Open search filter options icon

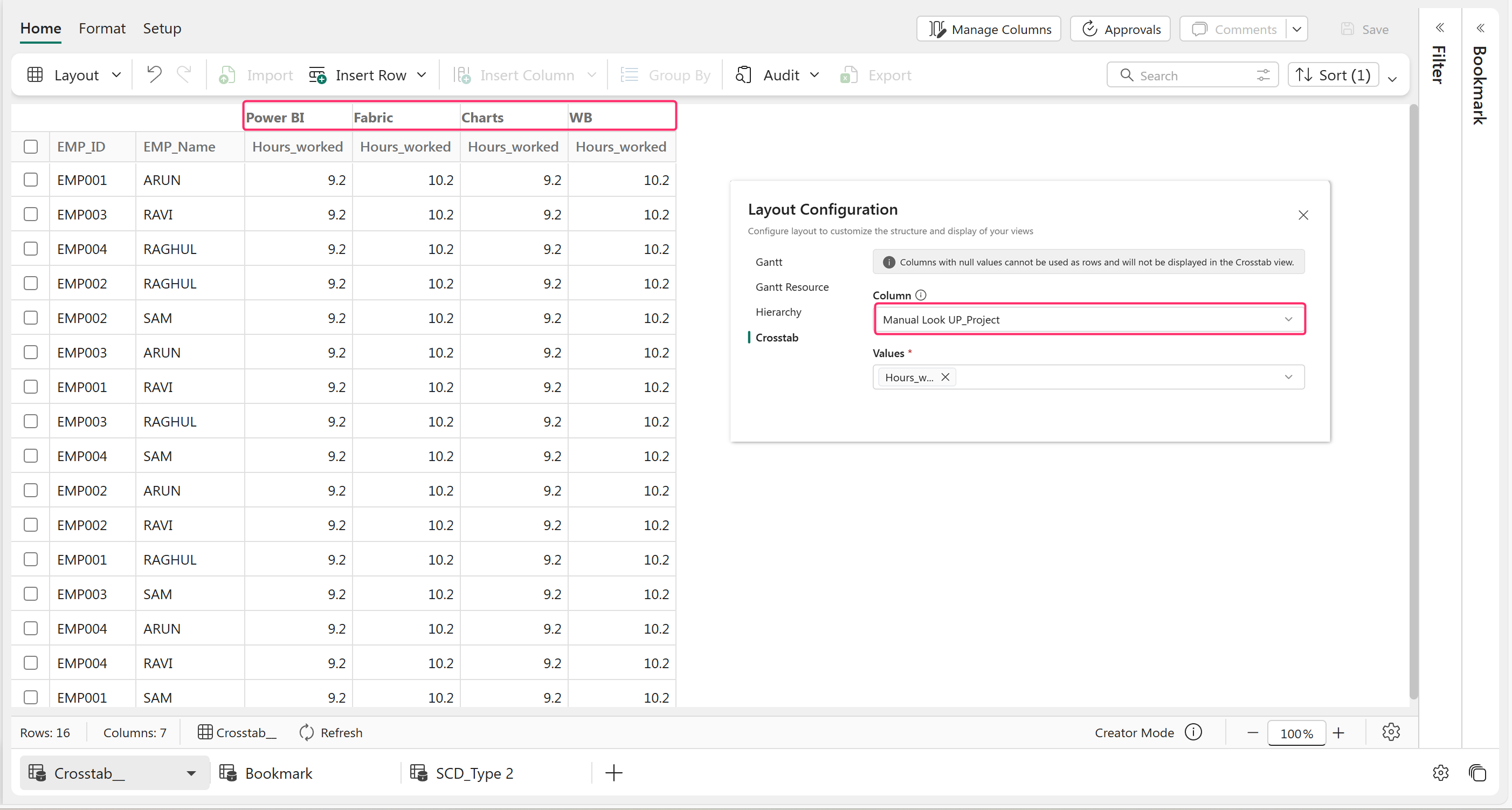click(x=1263, y=75)
